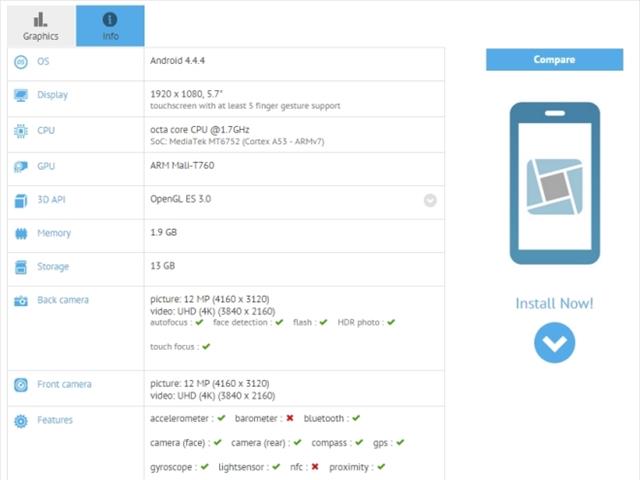Click the camera (rear) check mark
Screen dimensions: 640x480
click(x=298, y=442)
